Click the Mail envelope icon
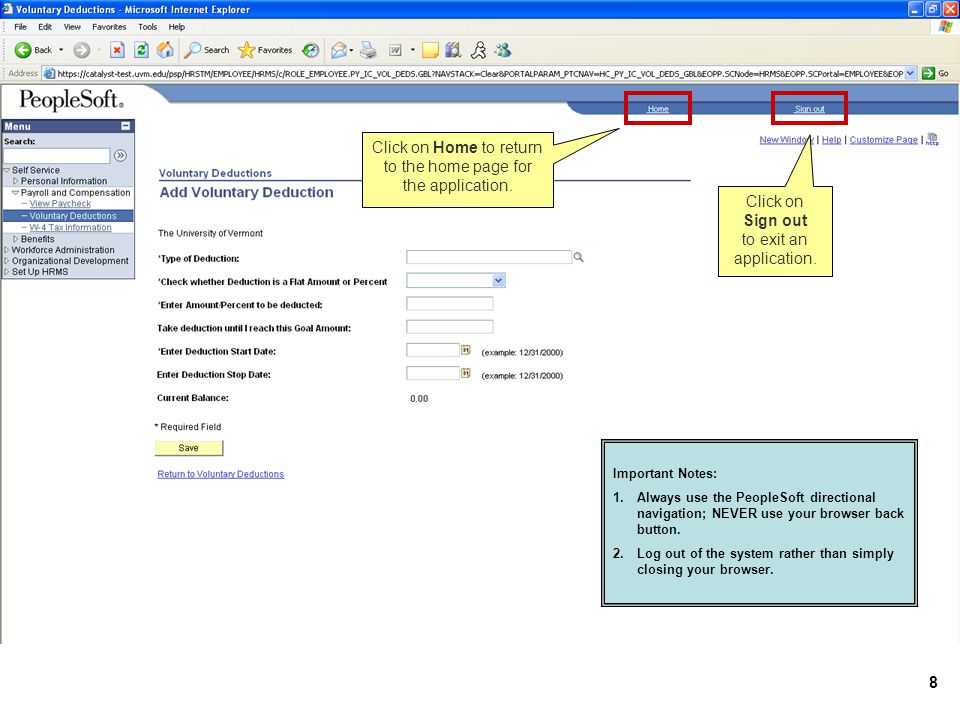This screenshot has height=720, width=960. click(339, 50)
